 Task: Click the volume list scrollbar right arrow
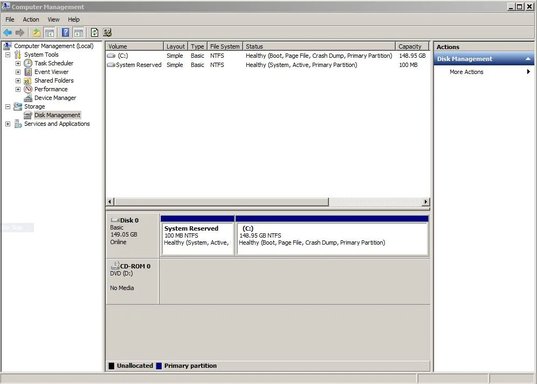[425, 202]
